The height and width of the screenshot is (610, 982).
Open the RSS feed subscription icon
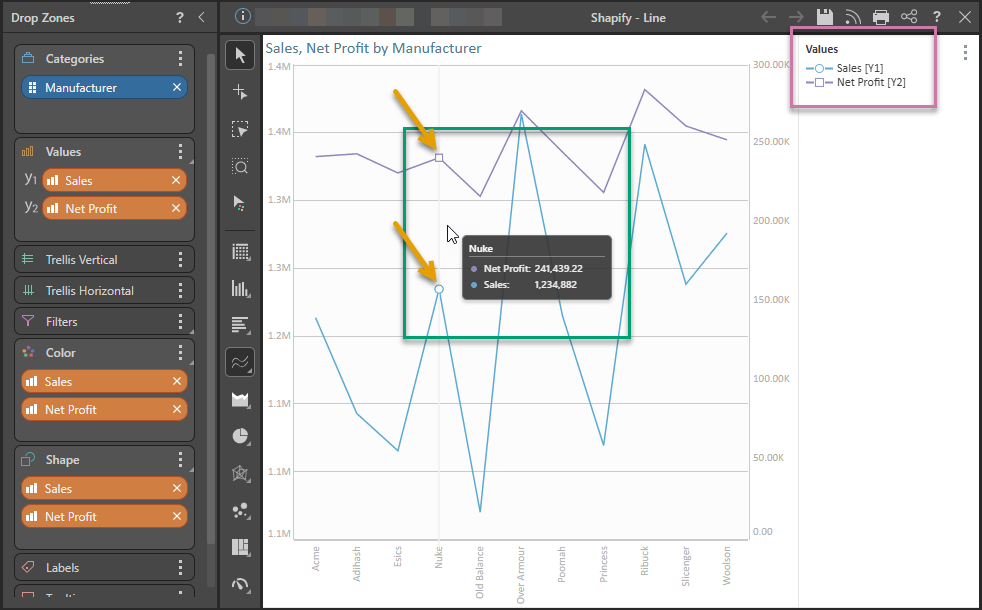pos(852,17)
